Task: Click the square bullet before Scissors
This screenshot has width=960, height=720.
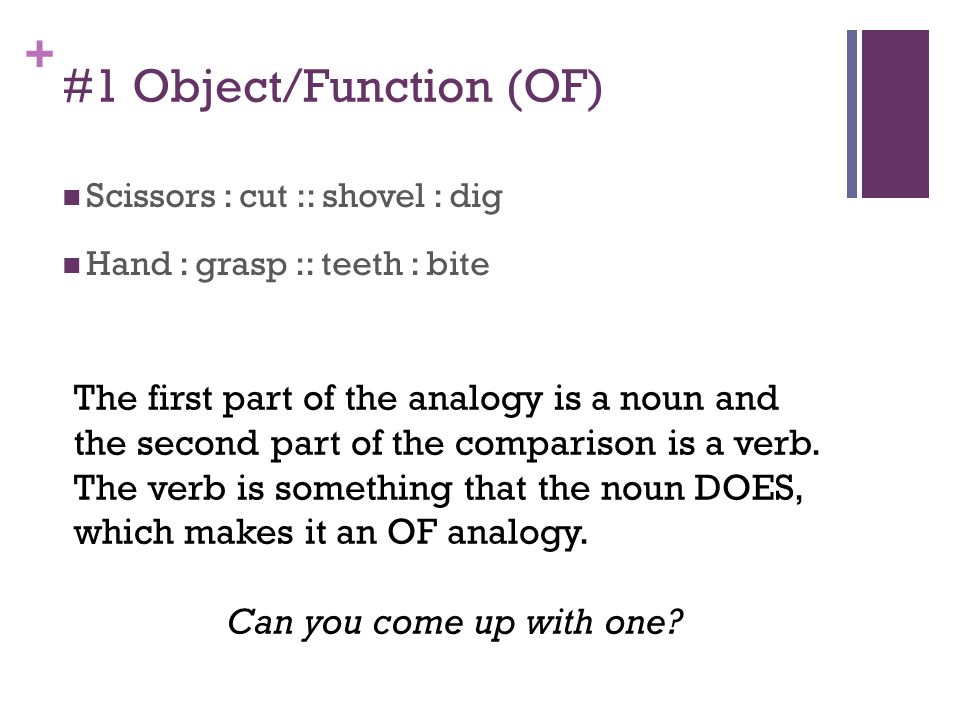Action: 72,197
